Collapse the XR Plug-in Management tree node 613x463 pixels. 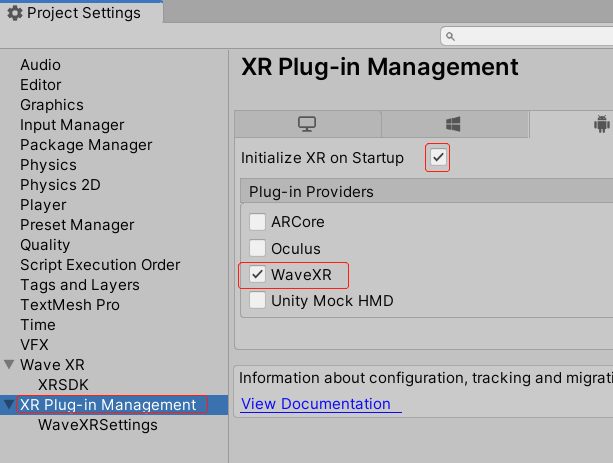coord(10,405)
